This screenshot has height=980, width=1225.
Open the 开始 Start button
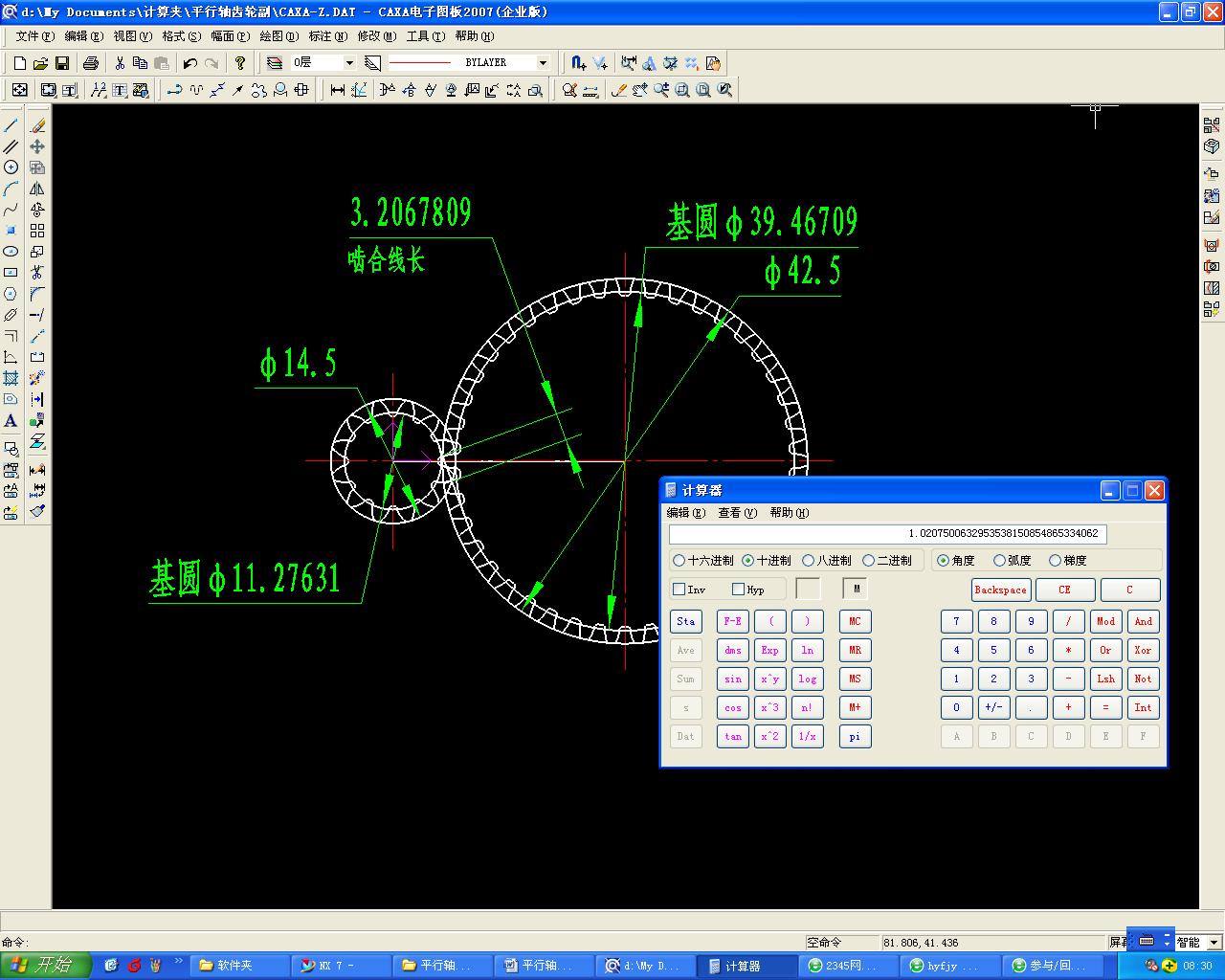click(45, 966)
